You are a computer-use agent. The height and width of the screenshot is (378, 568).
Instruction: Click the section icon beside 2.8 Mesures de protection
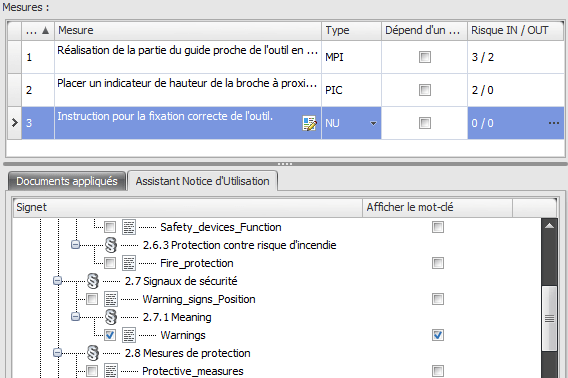click(x=93, y=353)
